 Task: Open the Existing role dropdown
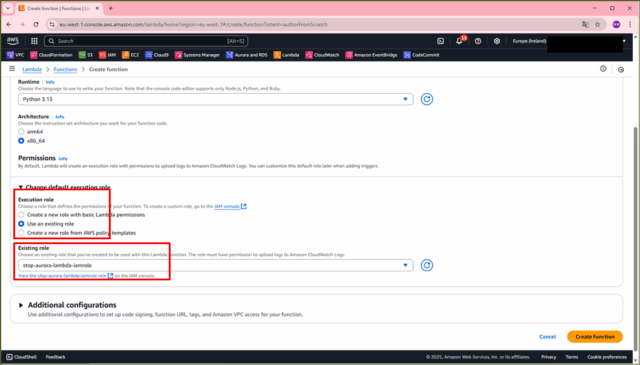tap(216, 265)
